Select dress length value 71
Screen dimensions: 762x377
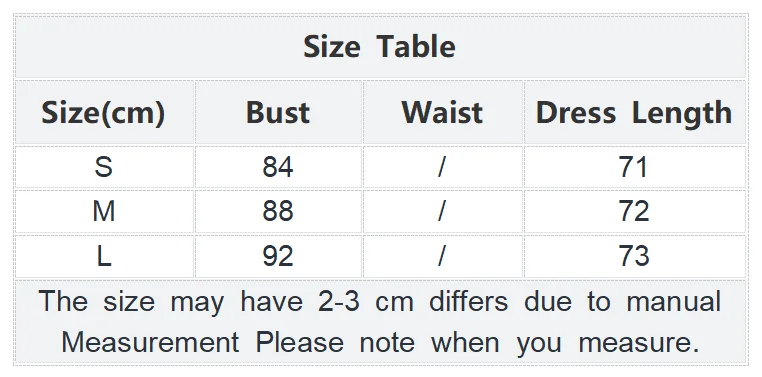click(635, 167)
